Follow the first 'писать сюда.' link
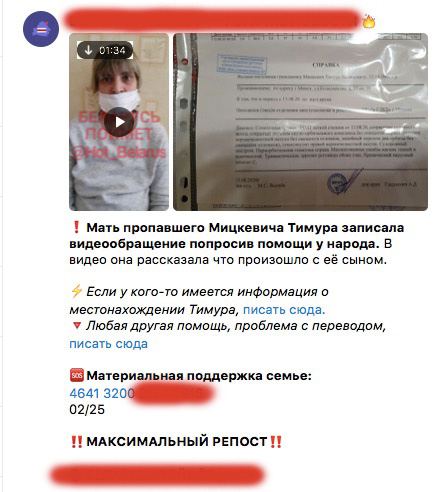 pos(284,310)
